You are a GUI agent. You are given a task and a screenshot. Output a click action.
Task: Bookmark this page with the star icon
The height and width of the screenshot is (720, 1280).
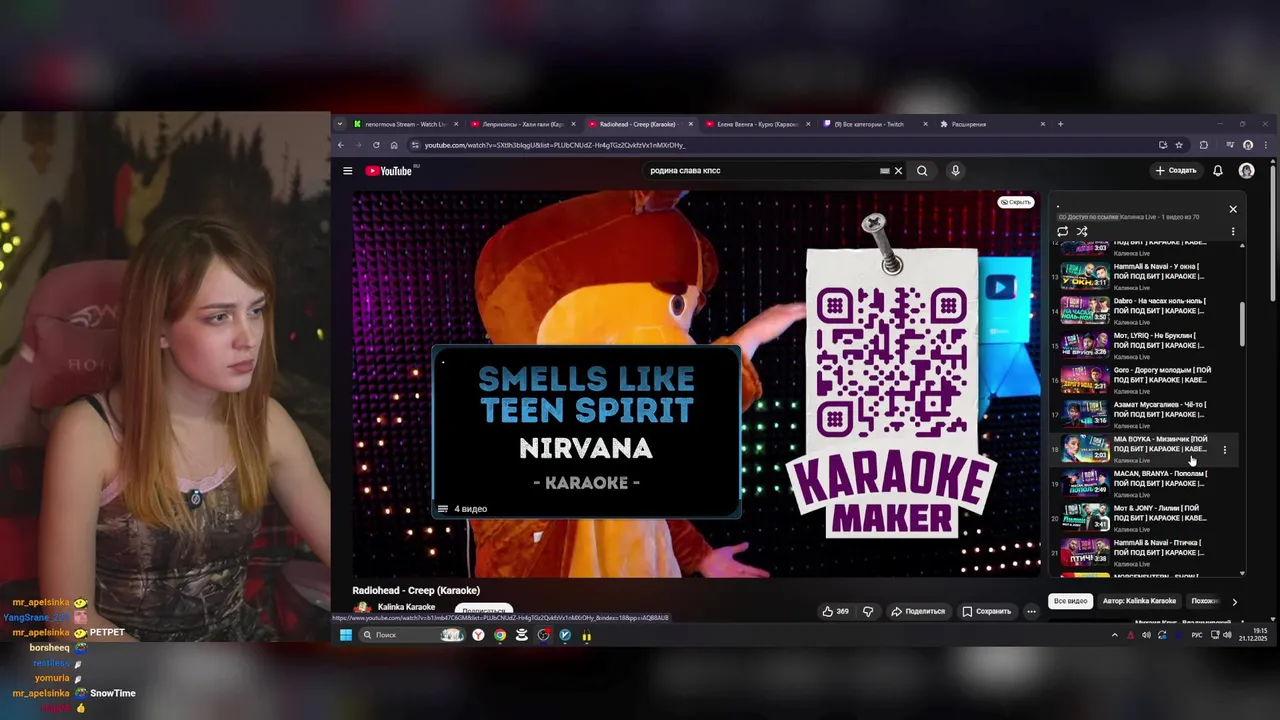pos(1179,145)
